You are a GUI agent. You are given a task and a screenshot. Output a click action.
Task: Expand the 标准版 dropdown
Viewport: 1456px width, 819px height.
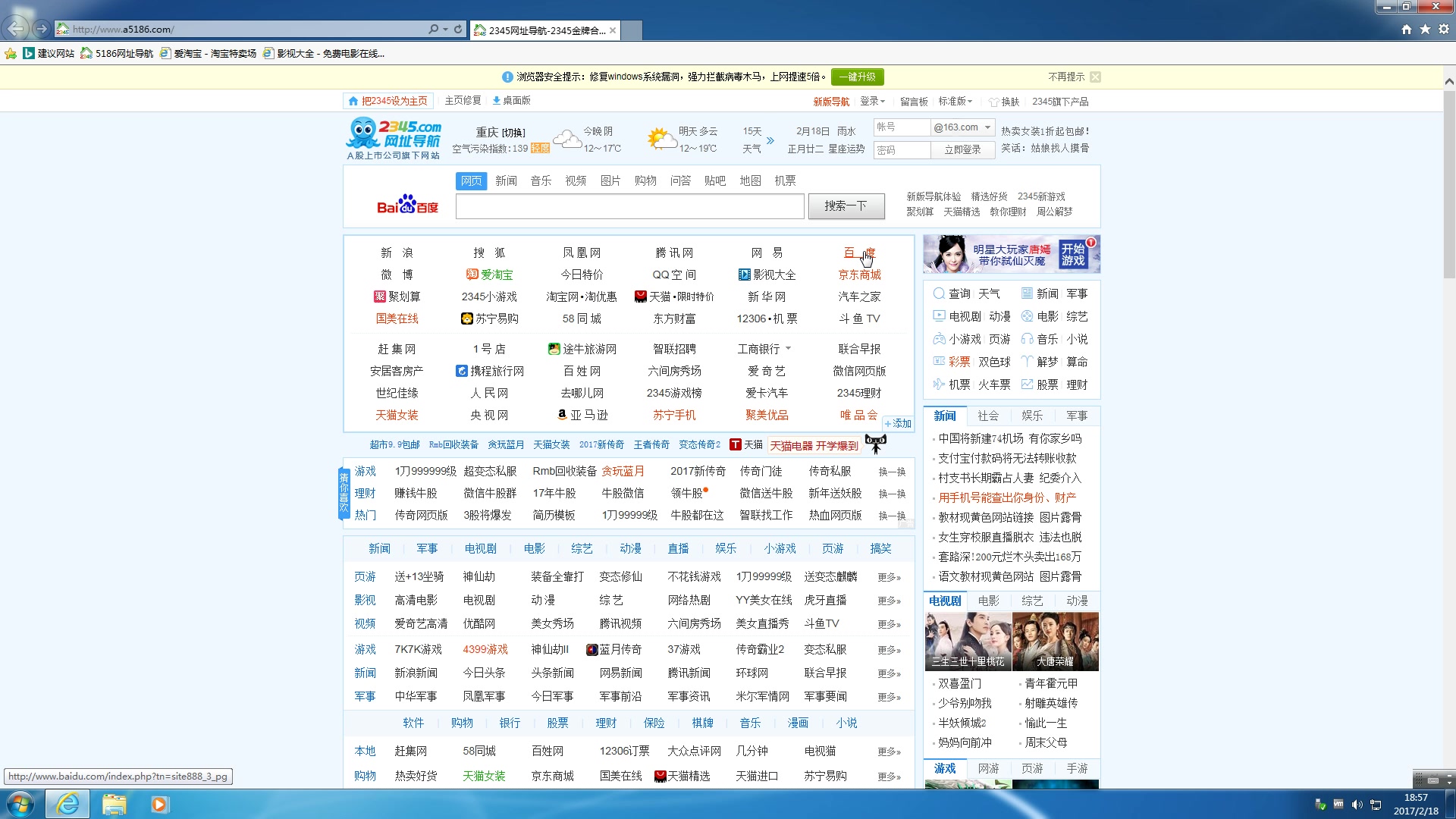(955, 102)
